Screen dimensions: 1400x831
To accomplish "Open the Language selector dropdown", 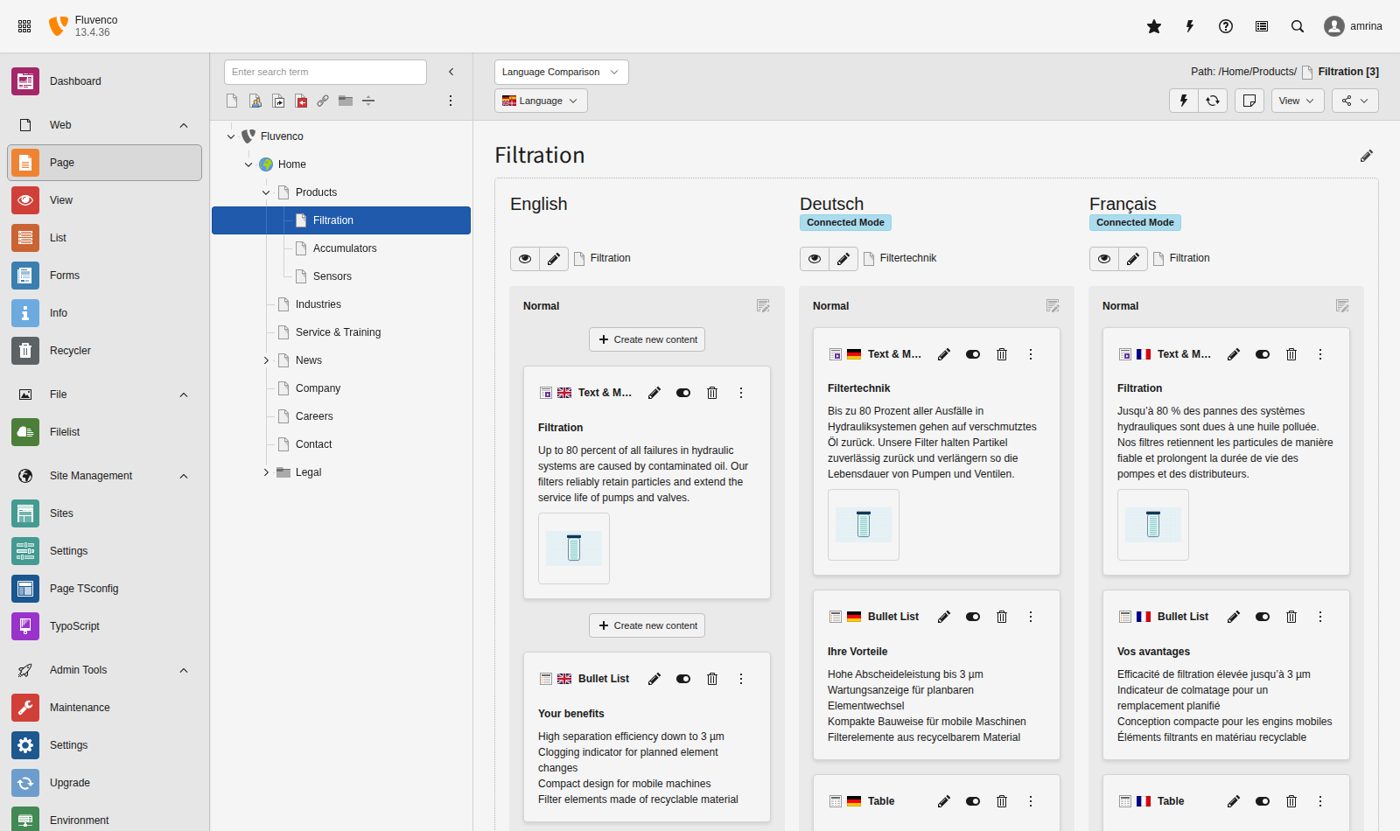I will [x=541, y=100].
